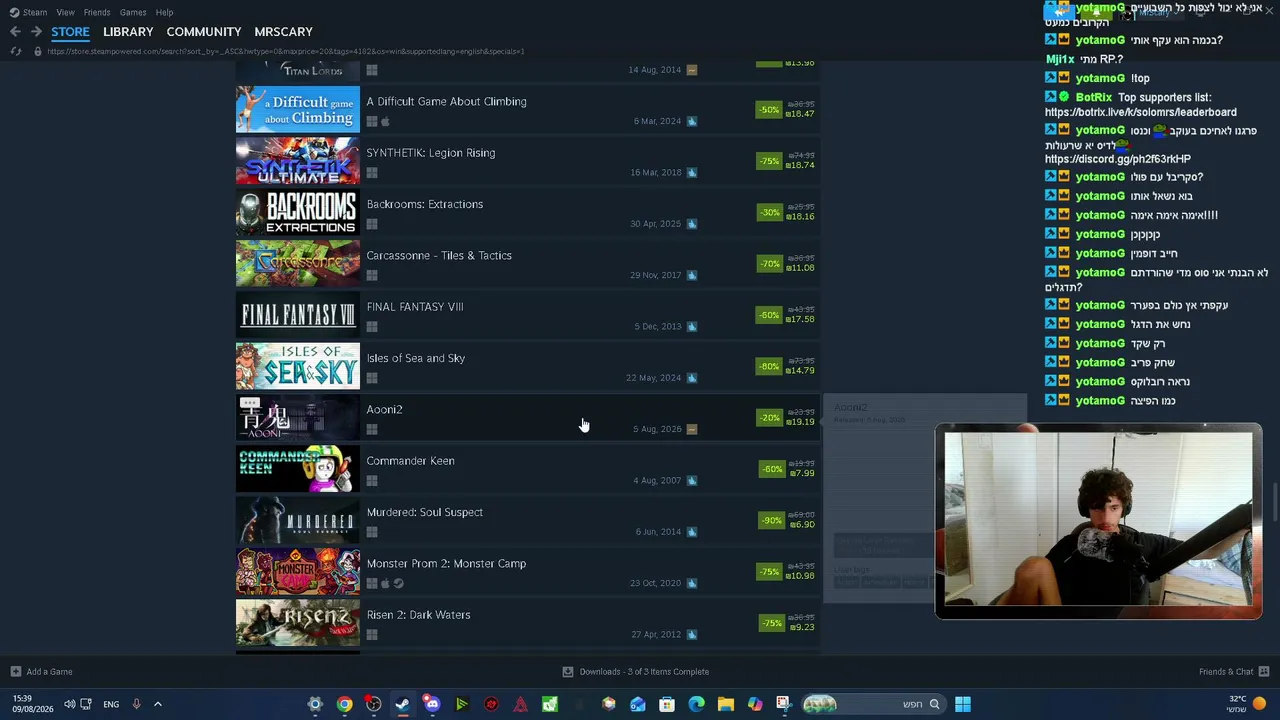Click SteamOS icon under Monster Prom 2: Monster Camp
The width and height of the screenshot is (1280, 720).
[x=398, y=583]
